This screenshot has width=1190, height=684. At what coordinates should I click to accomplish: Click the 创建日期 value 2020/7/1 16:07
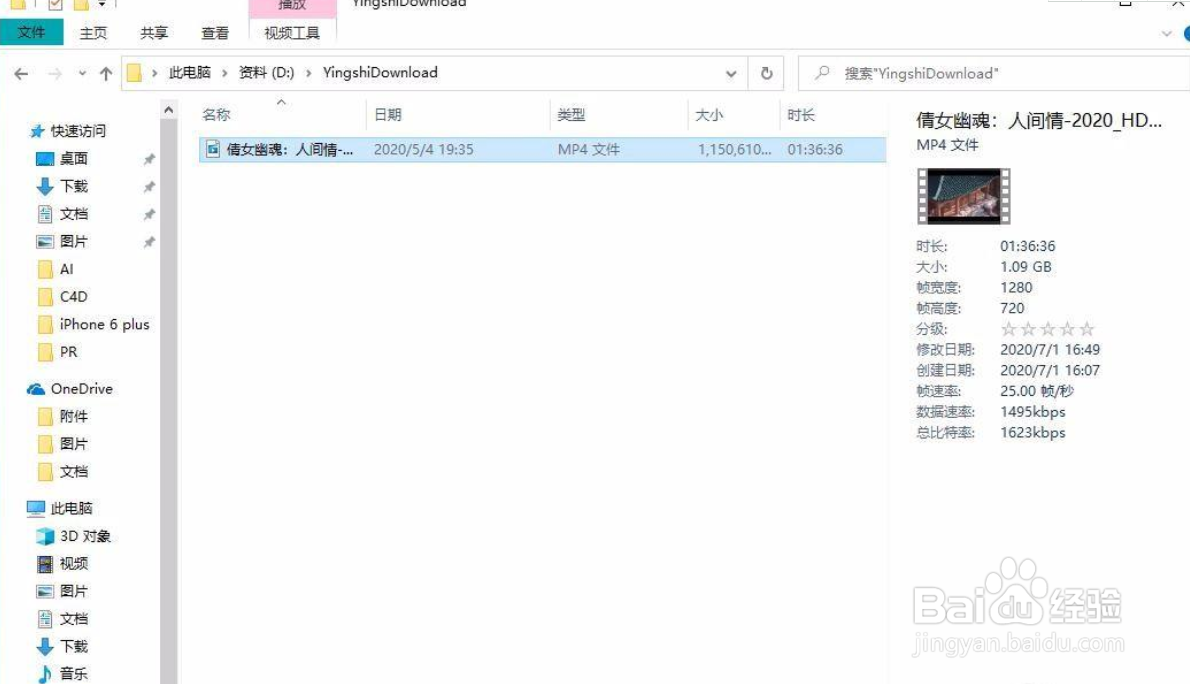pyautogui.click(x=1050, y=370)
